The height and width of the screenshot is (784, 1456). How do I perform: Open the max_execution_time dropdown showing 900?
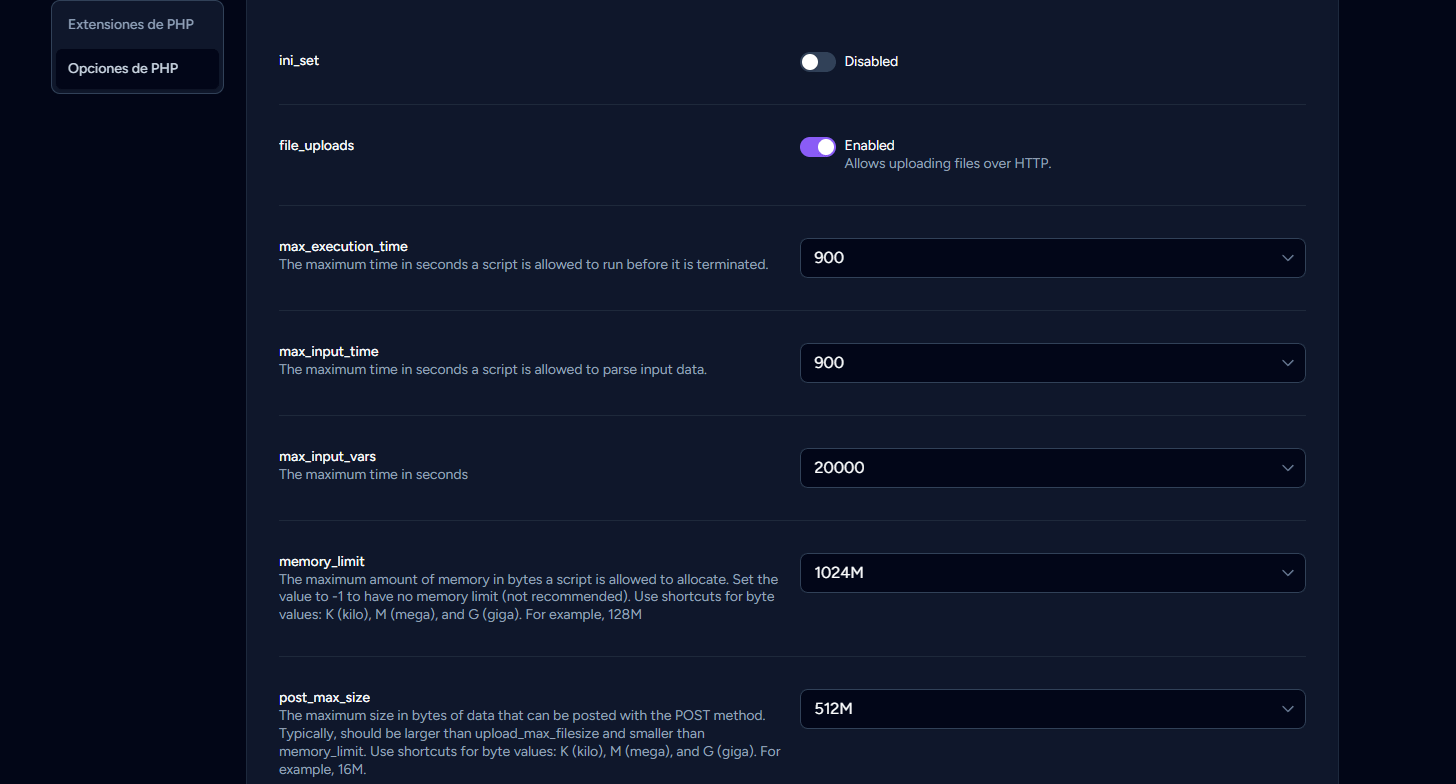coord(1040,258)
